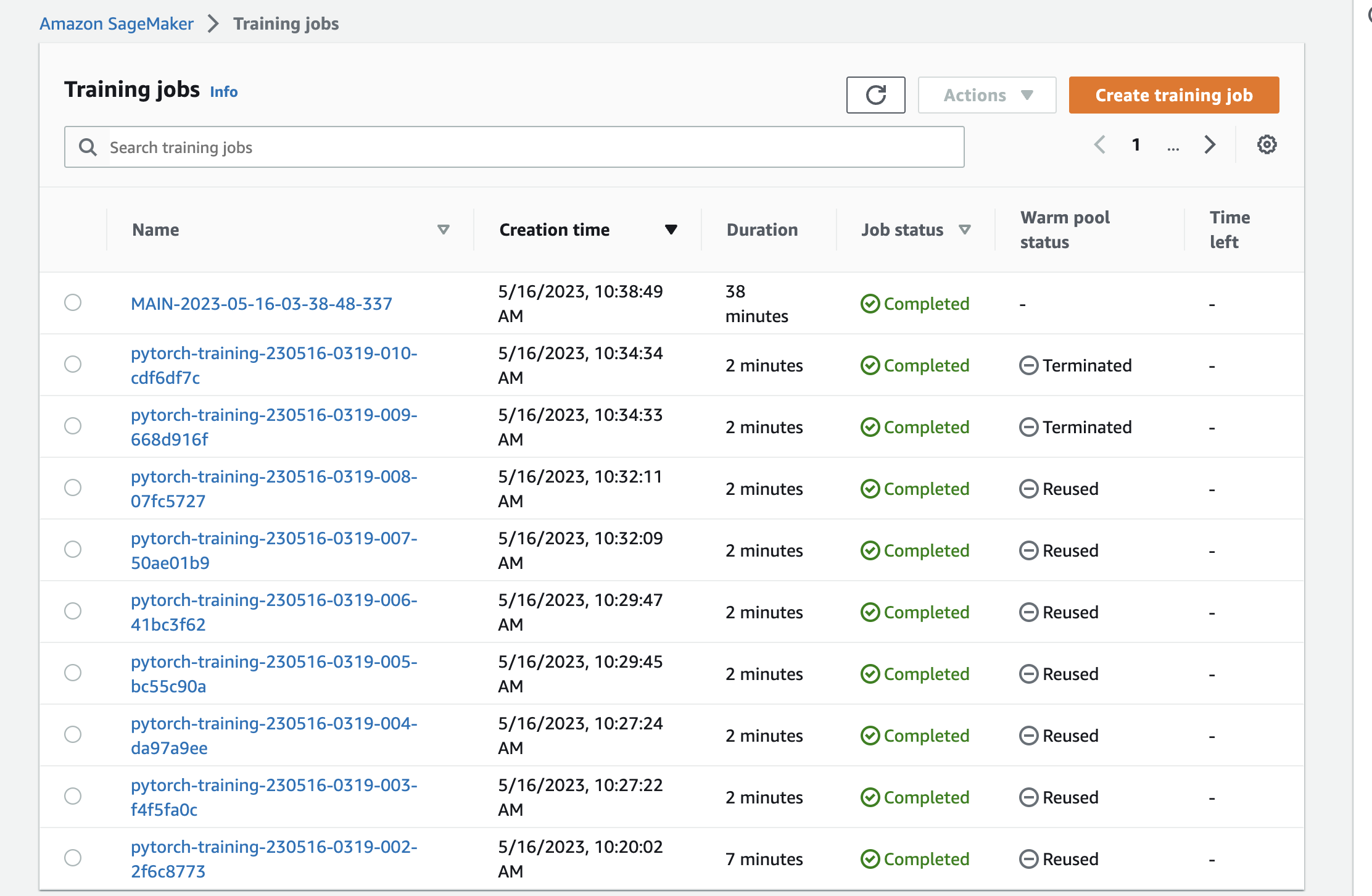1372x896 pixels.
Task: Click the refresh training jobs icon button
Action: click(x=875, y=95)
